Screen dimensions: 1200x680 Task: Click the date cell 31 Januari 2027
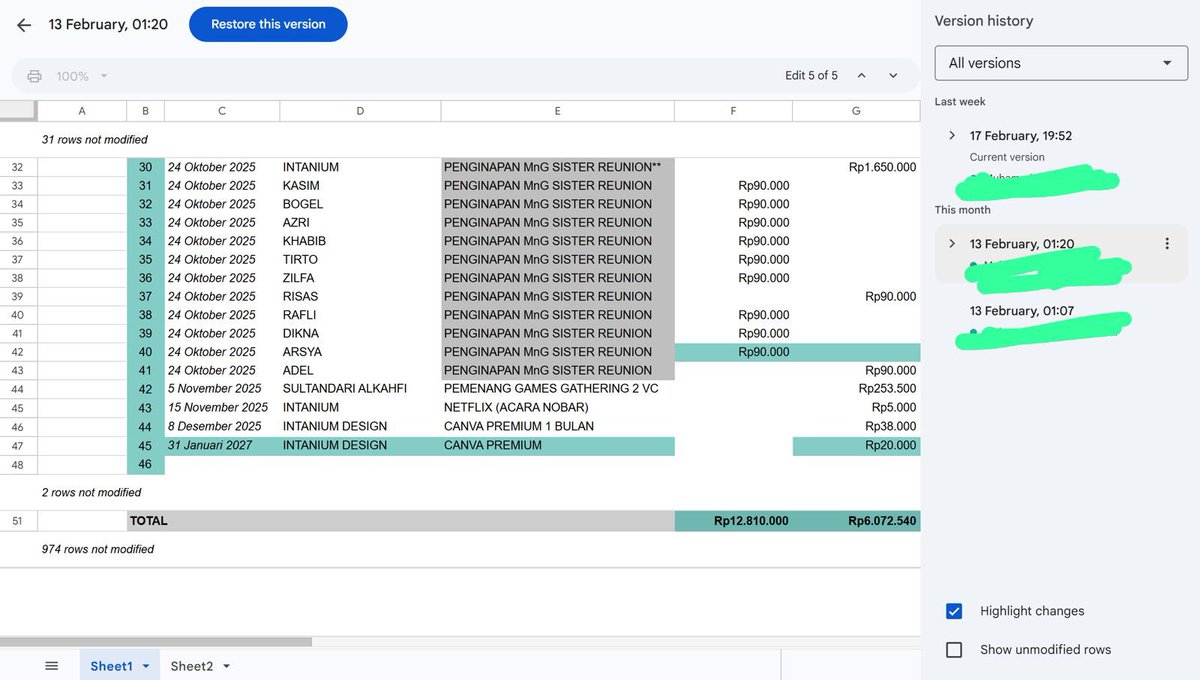(x=222, y=445)
